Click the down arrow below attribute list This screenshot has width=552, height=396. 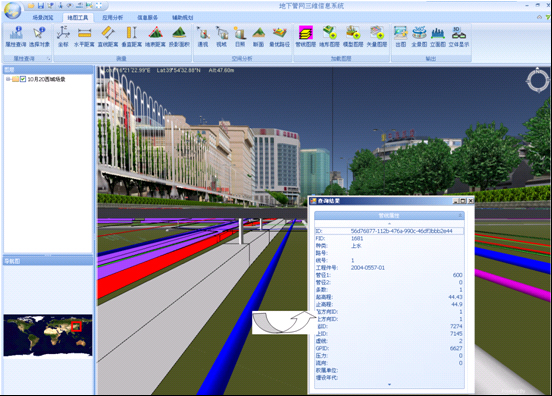(x=389, y=384)
